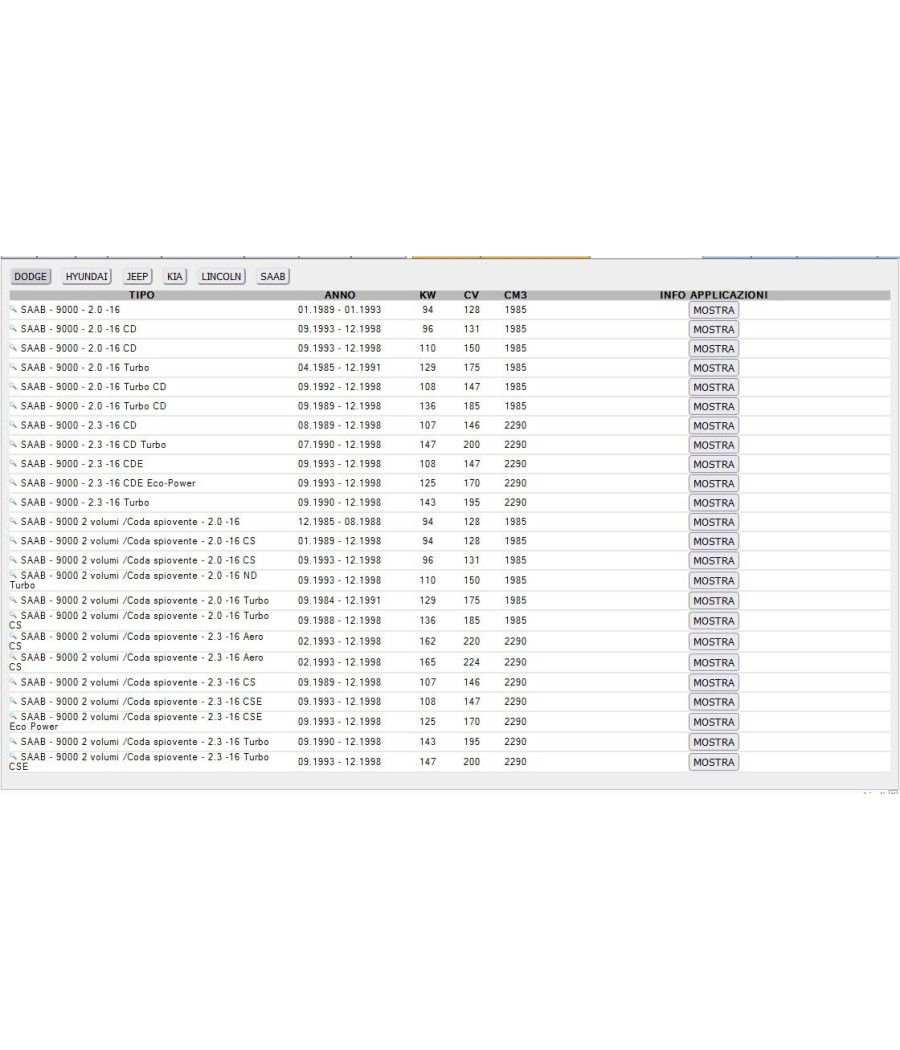Click MOSTRA for 2.0 -16 CD 150 CV row
Screen dimensions: 900x1050
point(714,349)
